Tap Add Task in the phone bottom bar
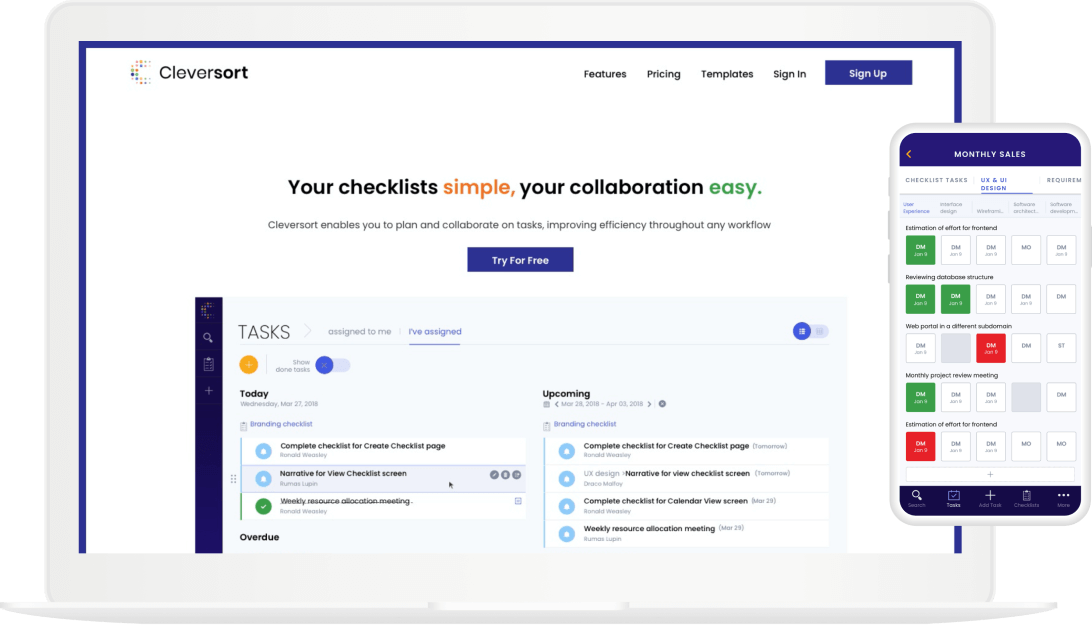 990,499
